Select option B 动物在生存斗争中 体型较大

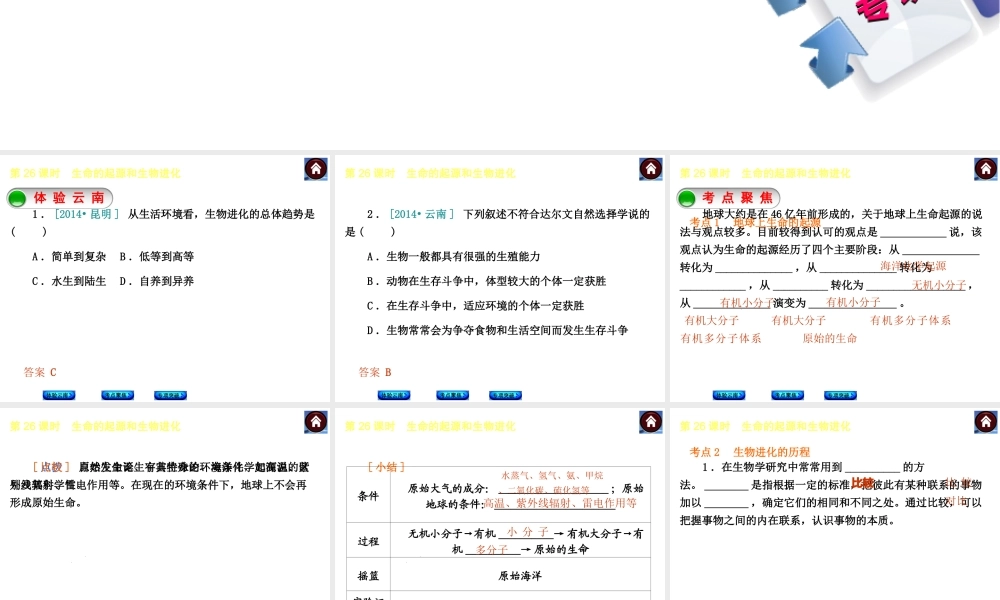pyautogui.click(x=486, y=281)
